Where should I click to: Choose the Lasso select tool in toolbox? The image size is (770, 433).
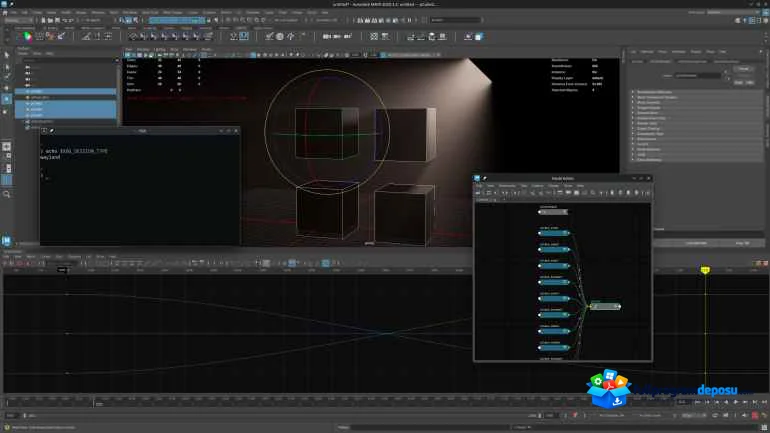pos(6,66)
